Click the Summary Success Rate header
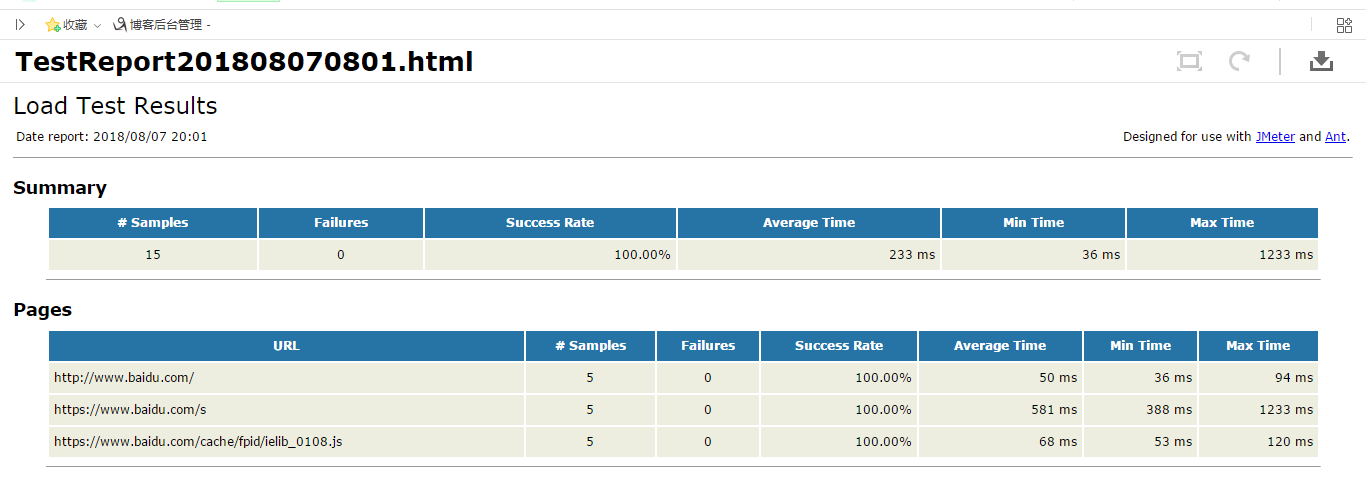Viewport: 1366px width, 494px height. pyautogui.click(x=550, y=223)
